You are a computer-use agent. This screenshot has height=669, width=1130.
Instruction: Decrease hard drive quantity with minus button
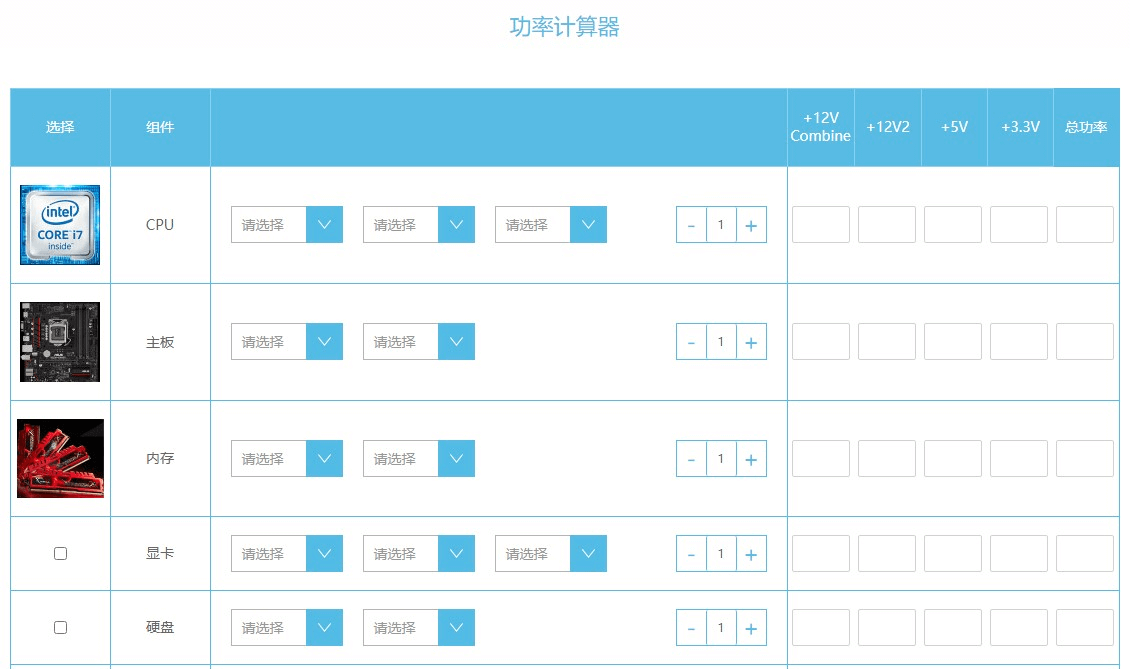click(x=691, y=627)
